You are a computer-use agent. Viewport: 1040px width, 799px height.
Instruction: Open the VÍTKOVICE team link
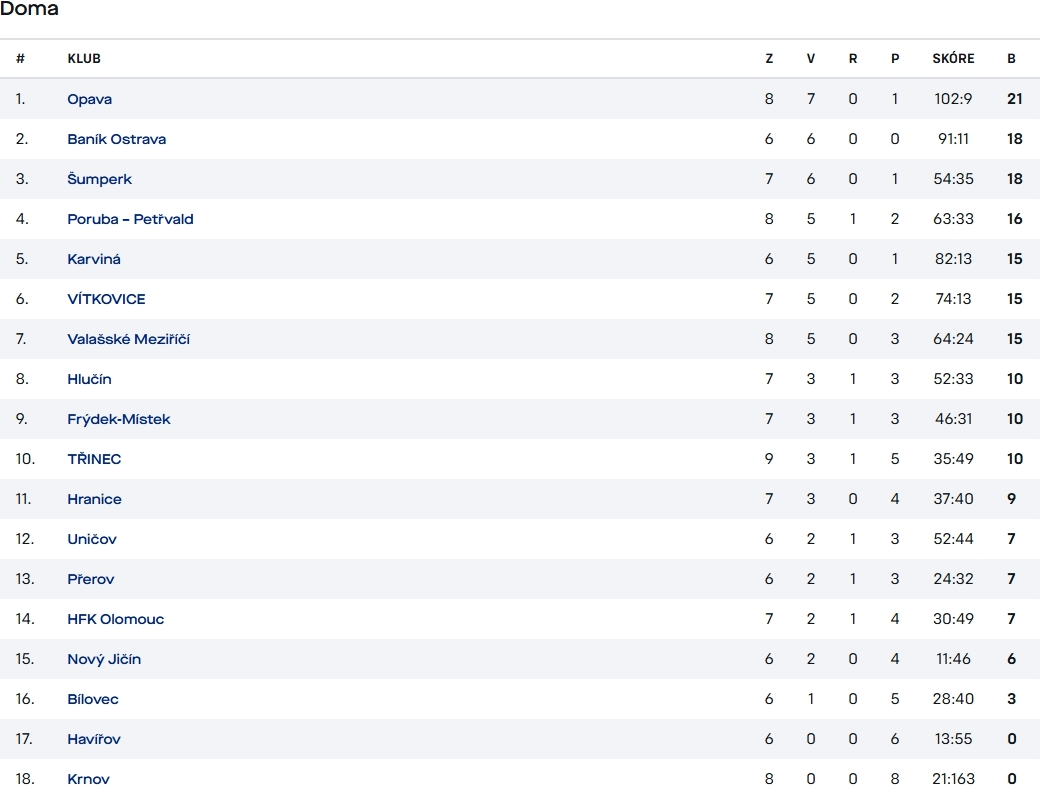[106, 299]
